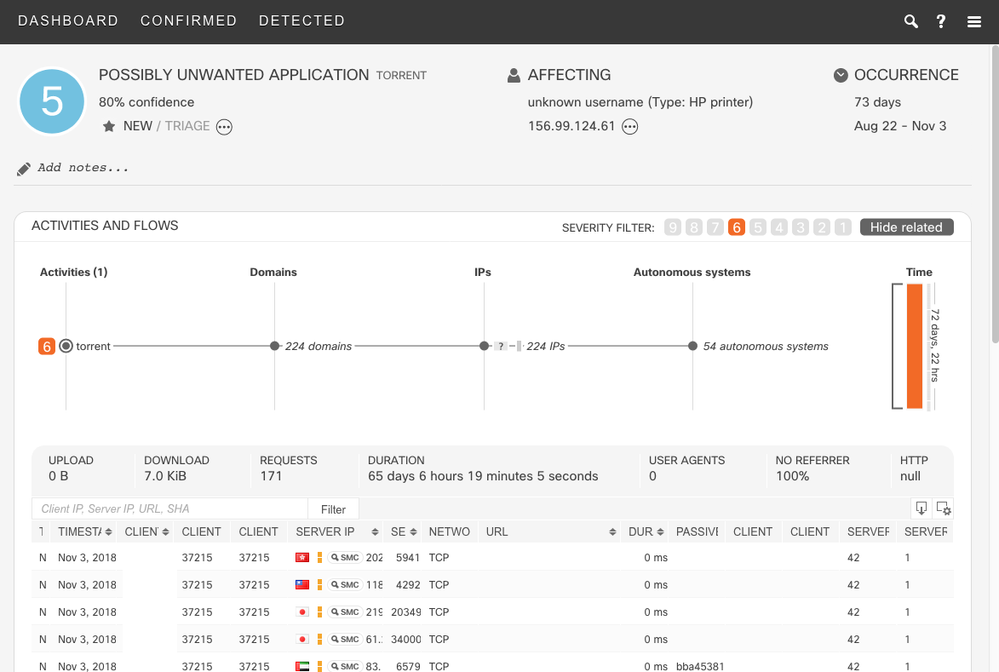Open the CONFIRMED tab
Viewport: 999px width, 672px height.
(x=189, y=21)
